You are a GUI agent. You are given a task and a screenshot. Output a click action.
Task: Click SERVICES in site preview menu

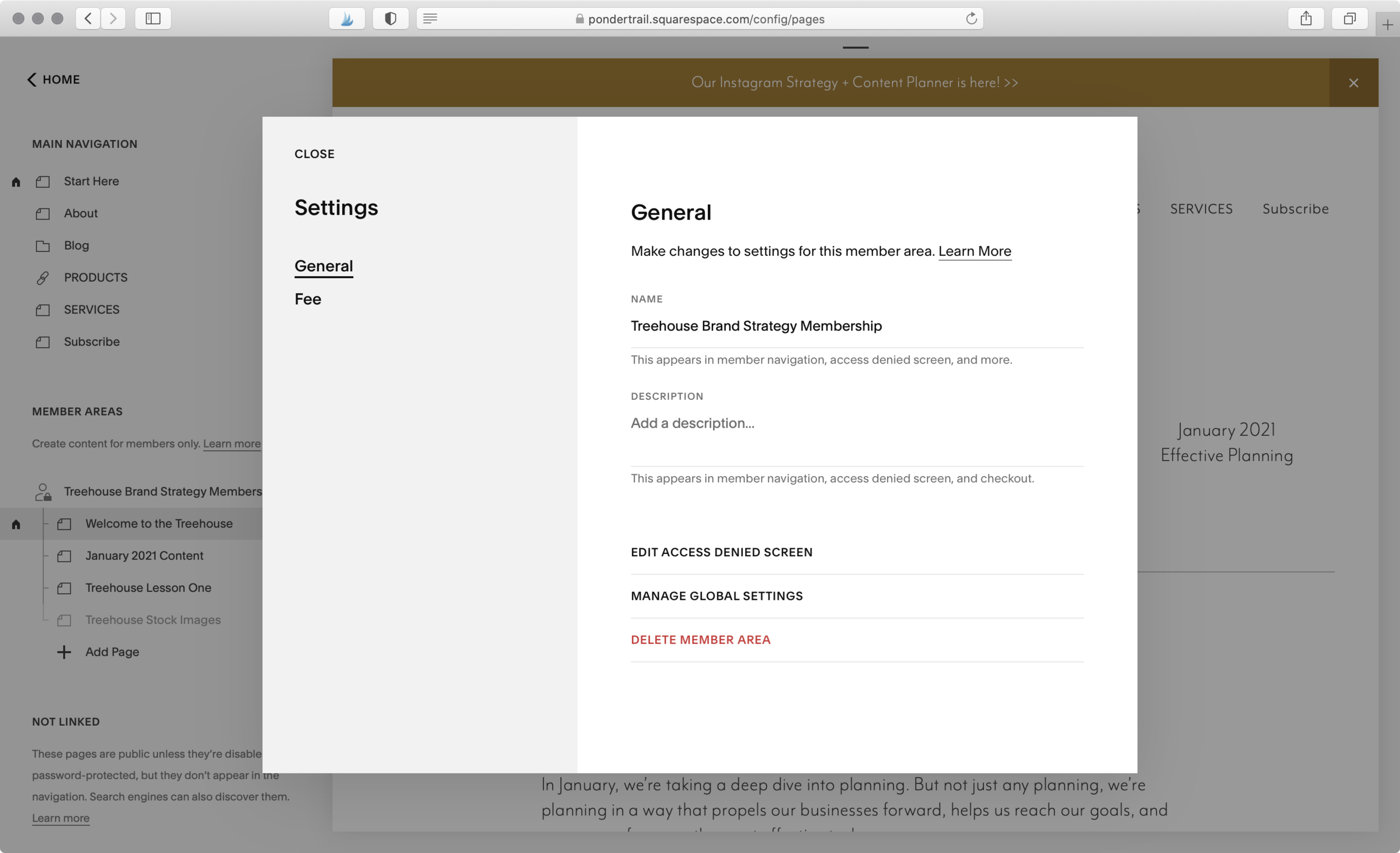pos(1201,209)
